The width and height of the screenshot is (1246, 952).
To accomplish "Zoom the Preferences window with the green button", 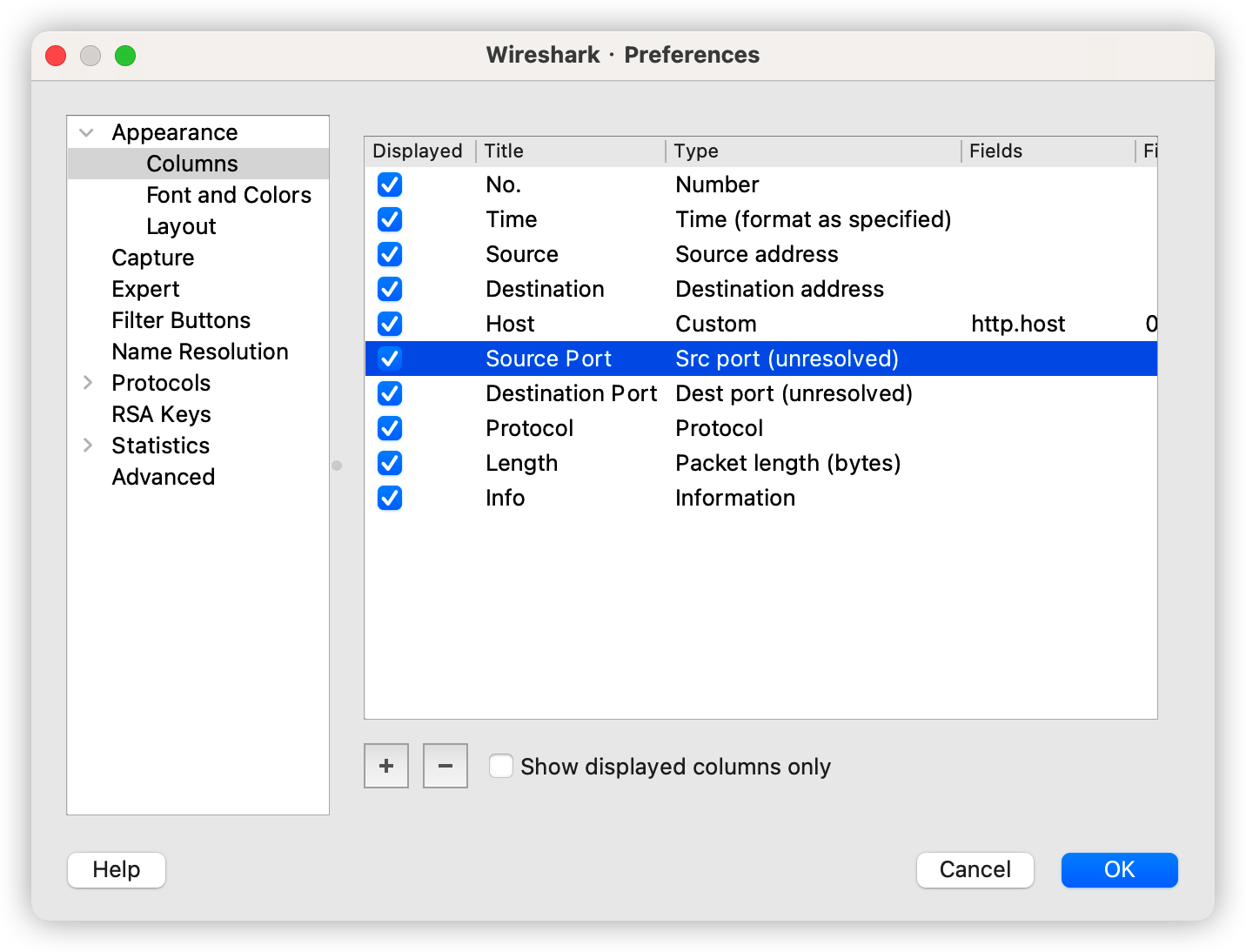I will coord(125,56).
